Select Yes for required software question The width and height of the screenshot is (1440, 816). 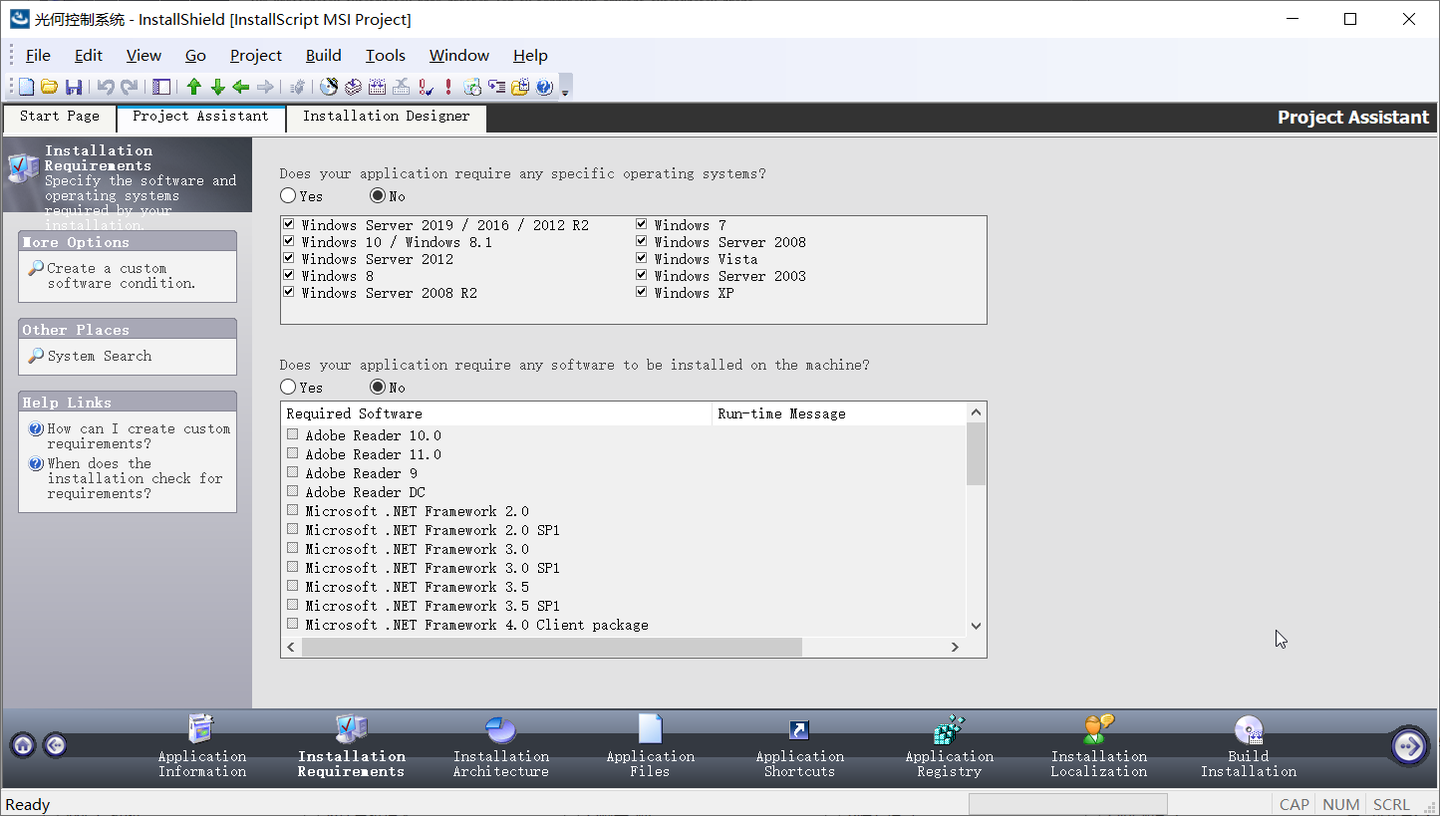(x=288, y=387)
